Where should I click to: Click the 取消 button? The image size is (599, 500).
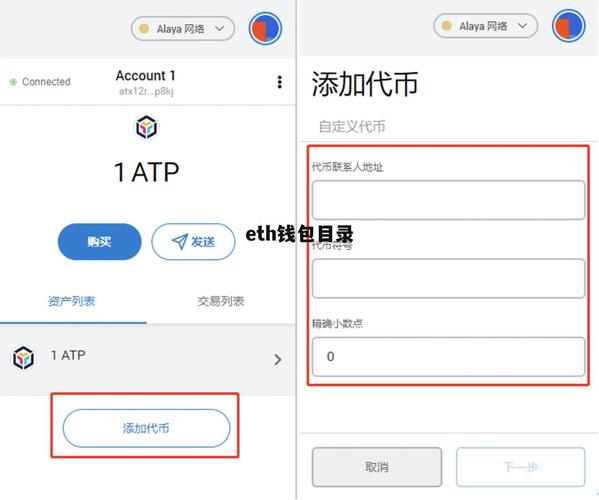(x=377, y=467)
